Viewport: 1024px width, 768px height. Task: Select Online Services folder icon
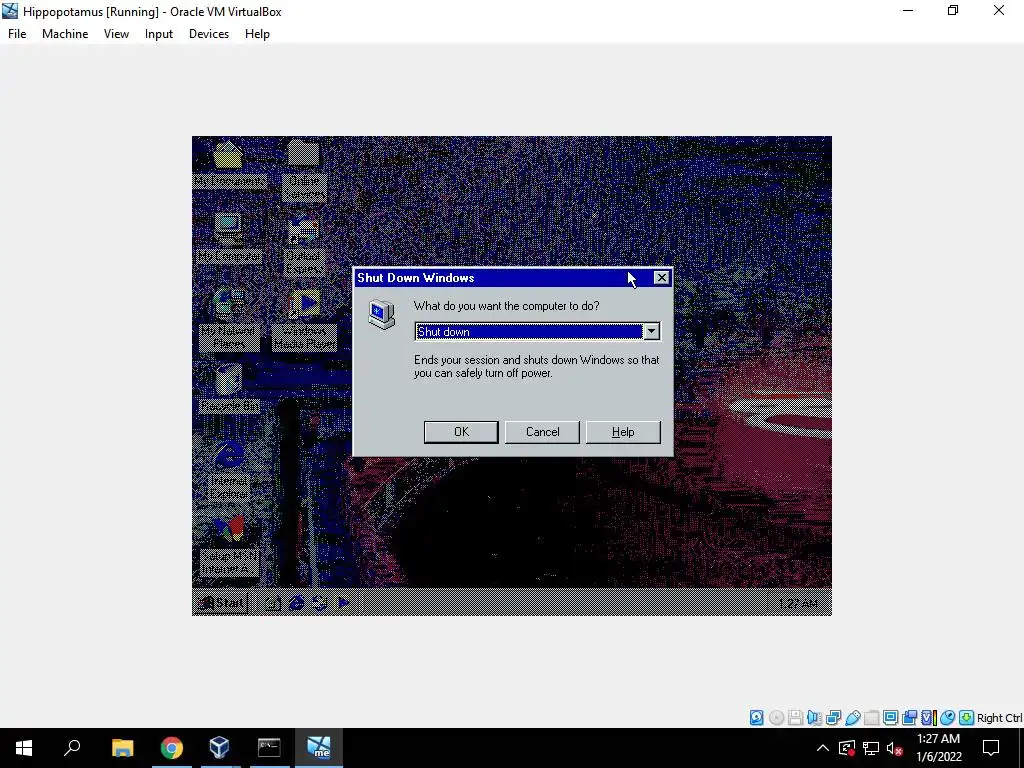(304, 172)
